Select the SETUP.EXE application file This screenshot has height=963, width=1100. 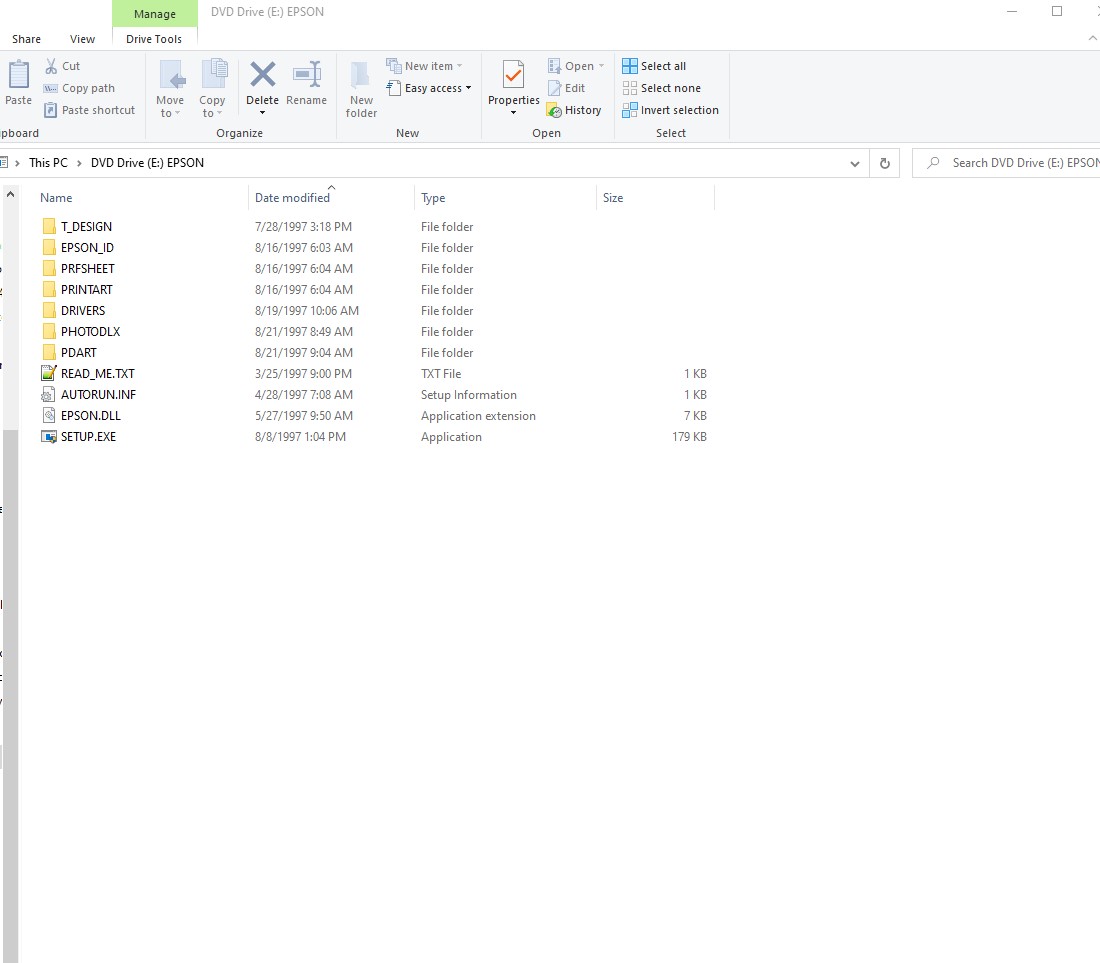(88, 437)
